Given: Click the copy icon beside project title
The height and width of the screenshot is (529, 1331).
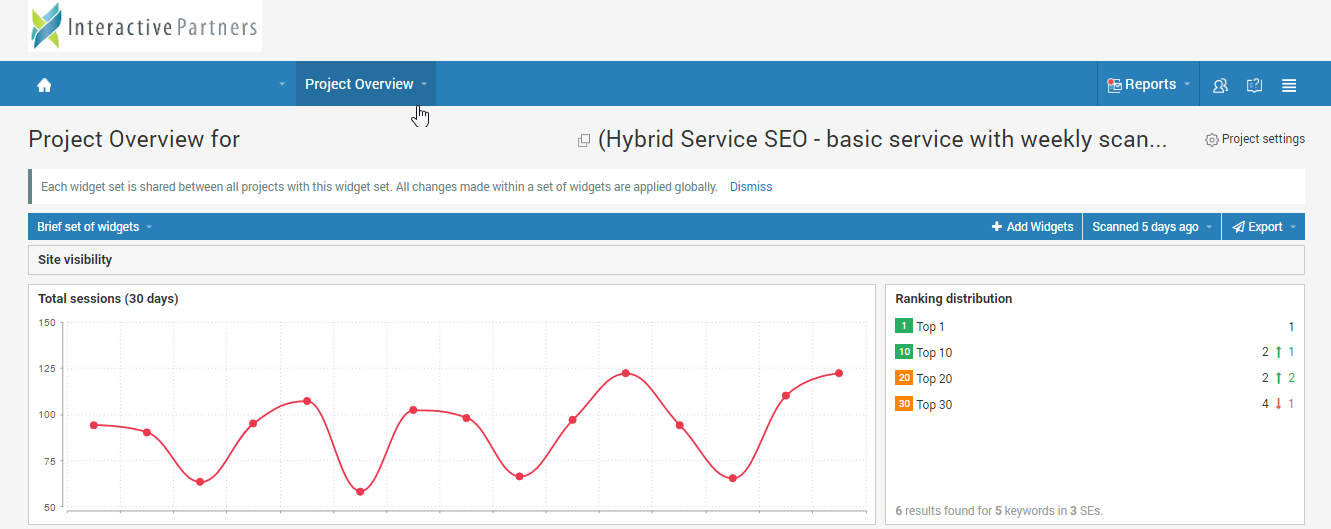Looking at the screenshot, I should (x=584, y=141).
